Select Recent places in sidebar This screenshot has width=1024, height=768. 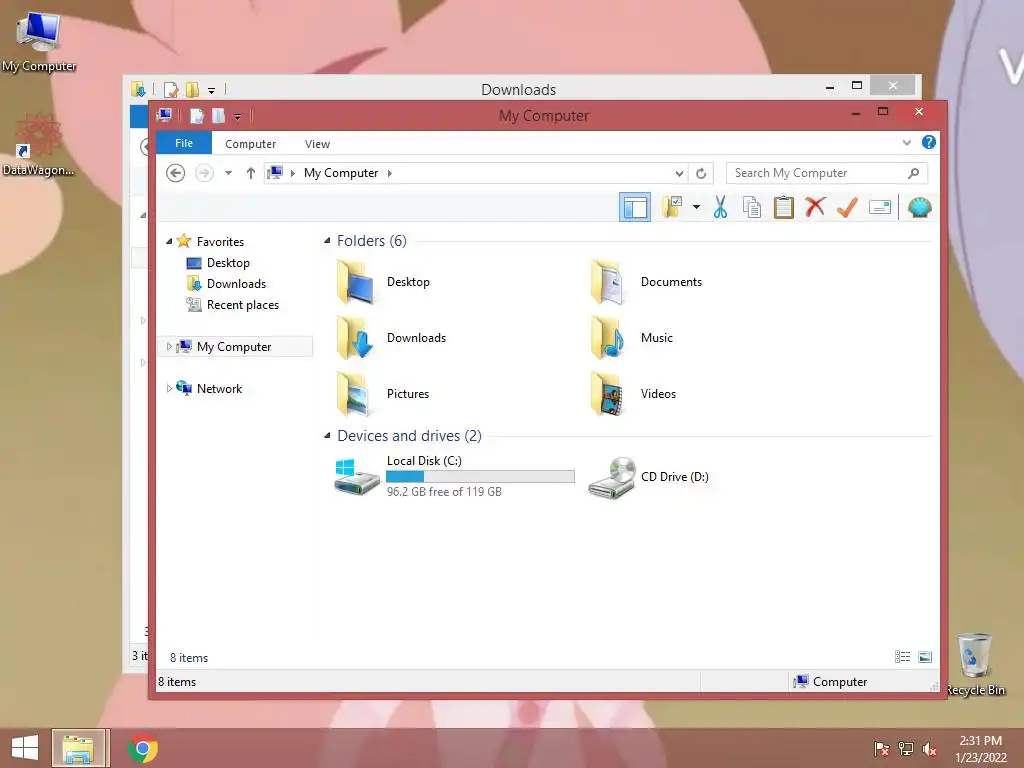tap(242, 305)
